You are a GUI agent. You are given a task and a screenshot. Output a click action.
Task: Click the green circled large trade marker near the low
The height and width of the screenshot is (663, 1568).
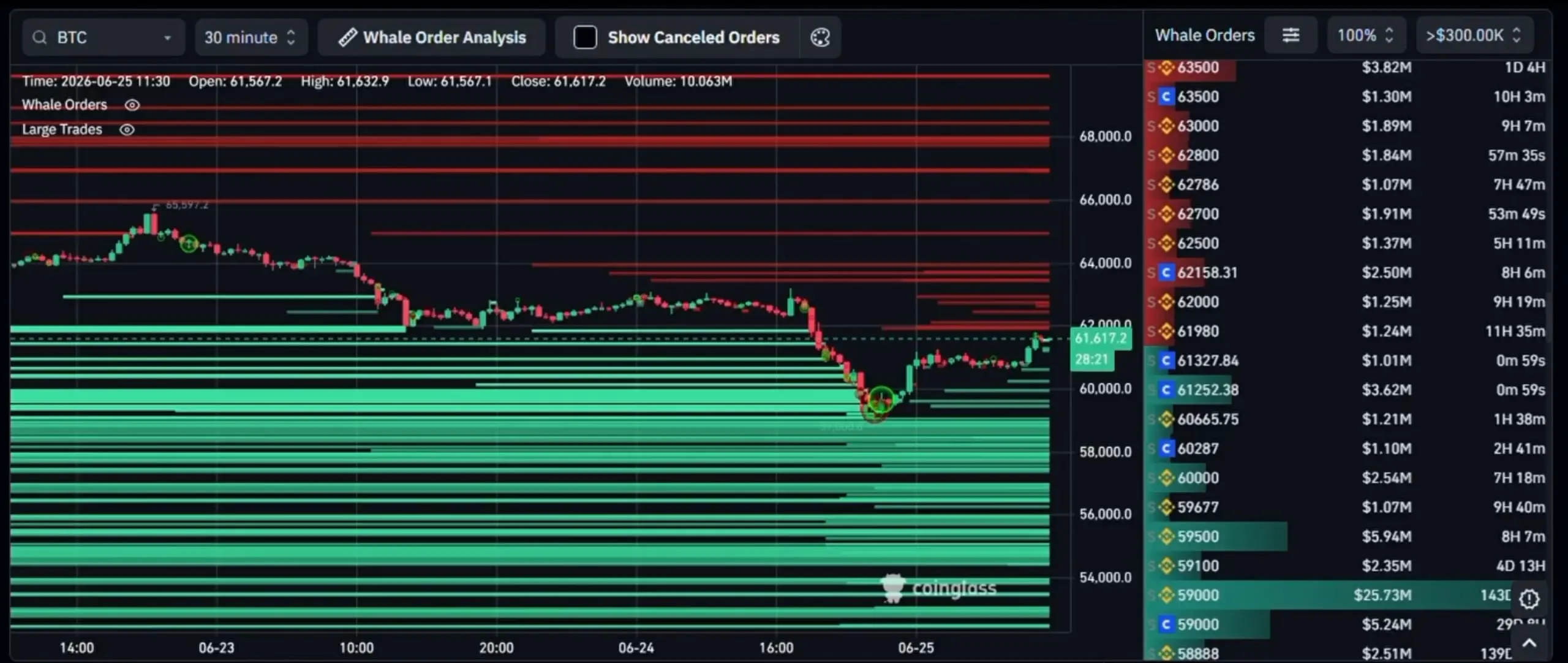(x=881, y=399)
